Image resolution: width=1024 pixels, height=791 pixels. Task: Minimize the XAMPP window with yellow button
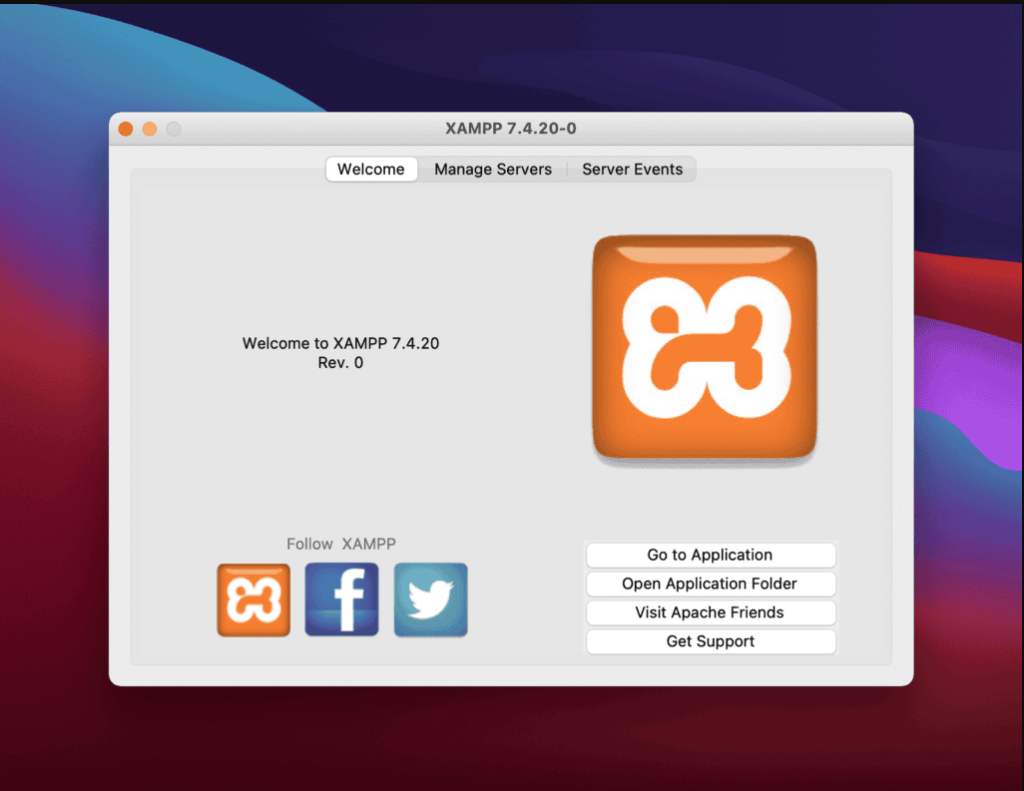tap(150, 129)
